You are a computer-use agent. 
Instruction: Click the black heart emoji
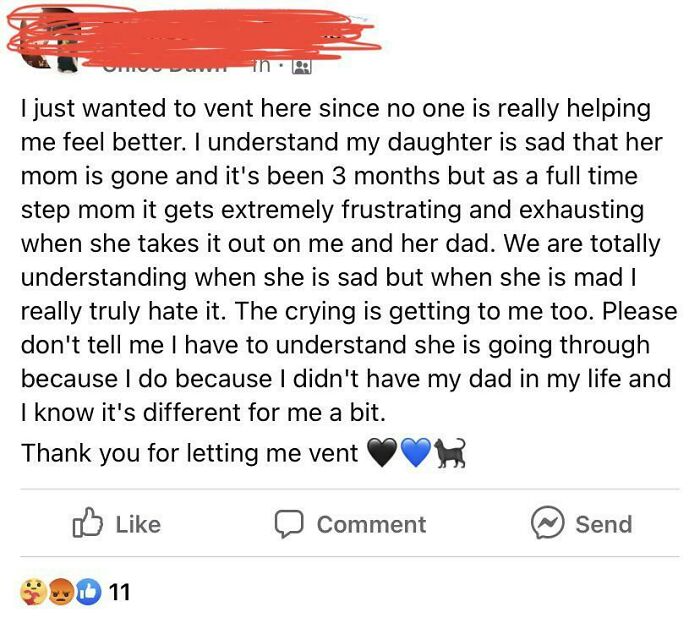coord(382,453)
